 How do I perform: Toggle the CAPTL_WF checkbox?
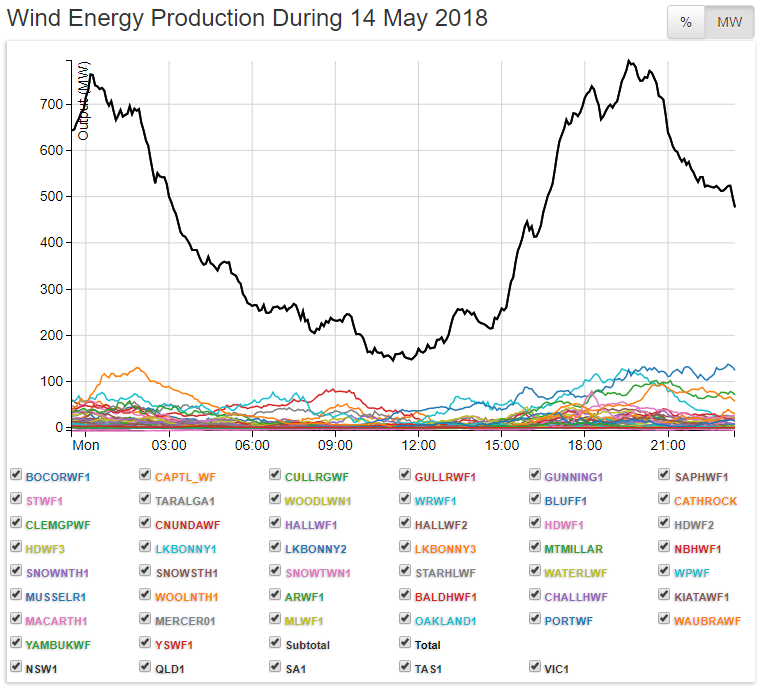click(146, 476)
